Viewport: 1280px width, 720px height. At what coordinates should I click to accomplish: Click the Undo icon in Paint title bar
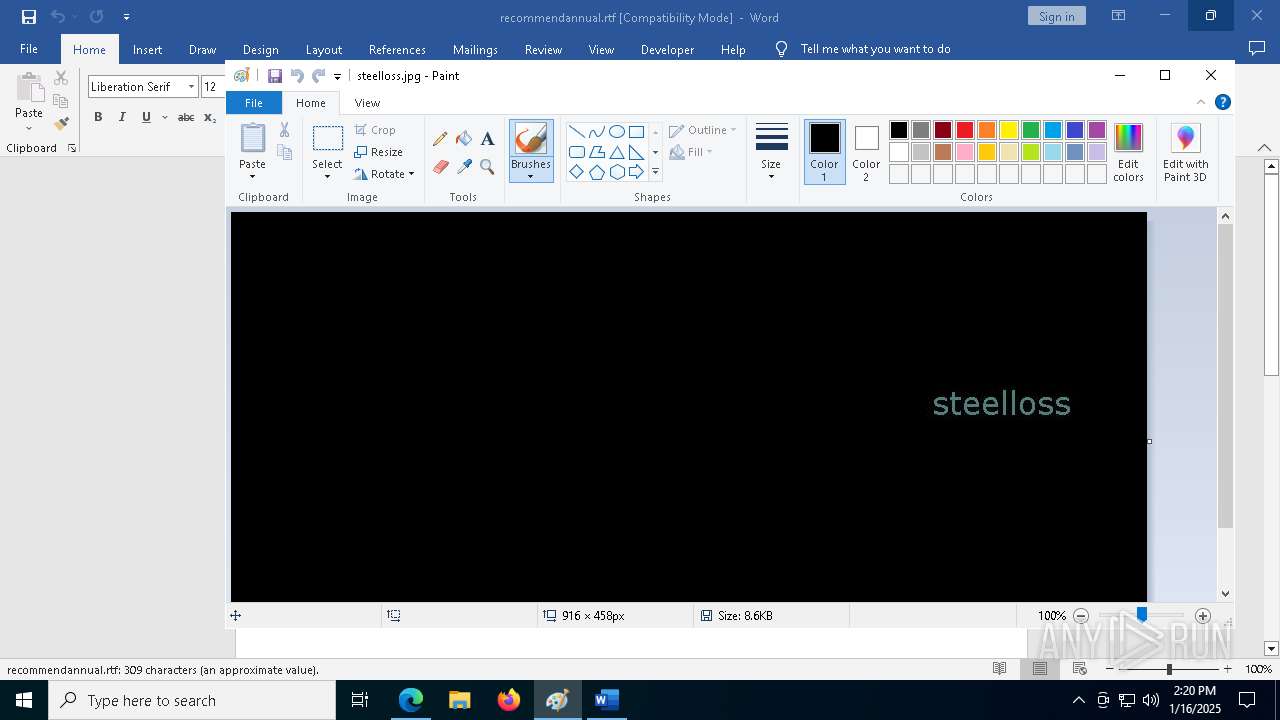pyautogui.click(x=297, y=76)
